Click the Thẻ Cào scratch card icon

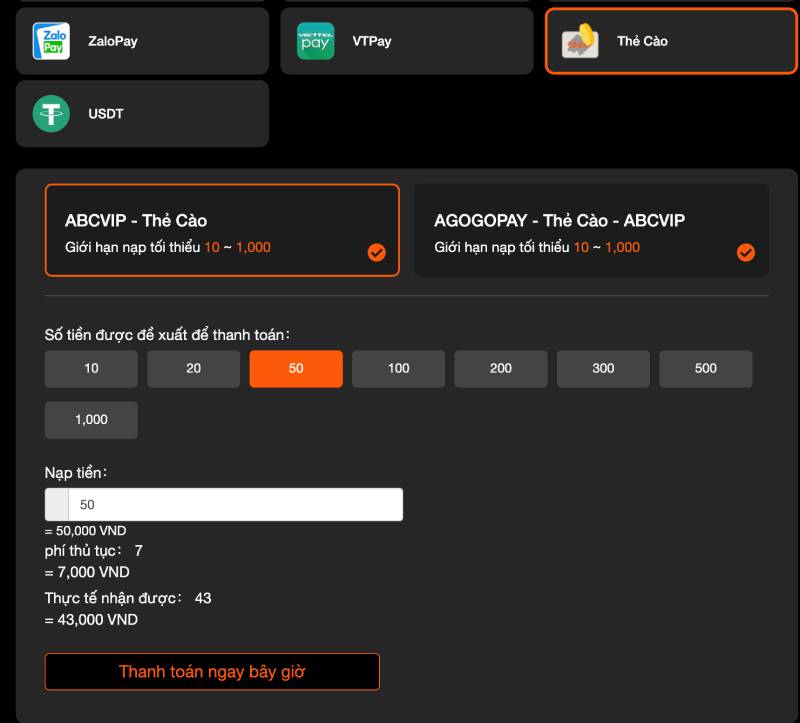pyautogui.click(x=580, y=41)
